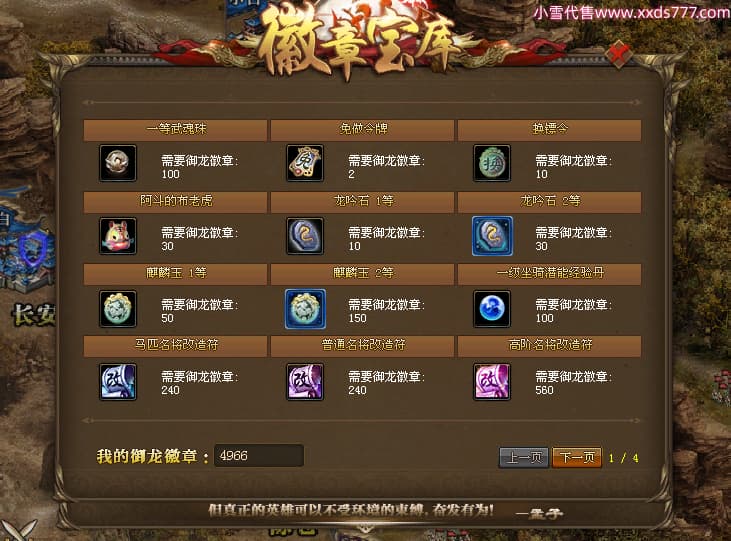Click the 龙吟石 2等 blue-framed icon
Screen dimensions: 731x541
(x=492, y=236)
